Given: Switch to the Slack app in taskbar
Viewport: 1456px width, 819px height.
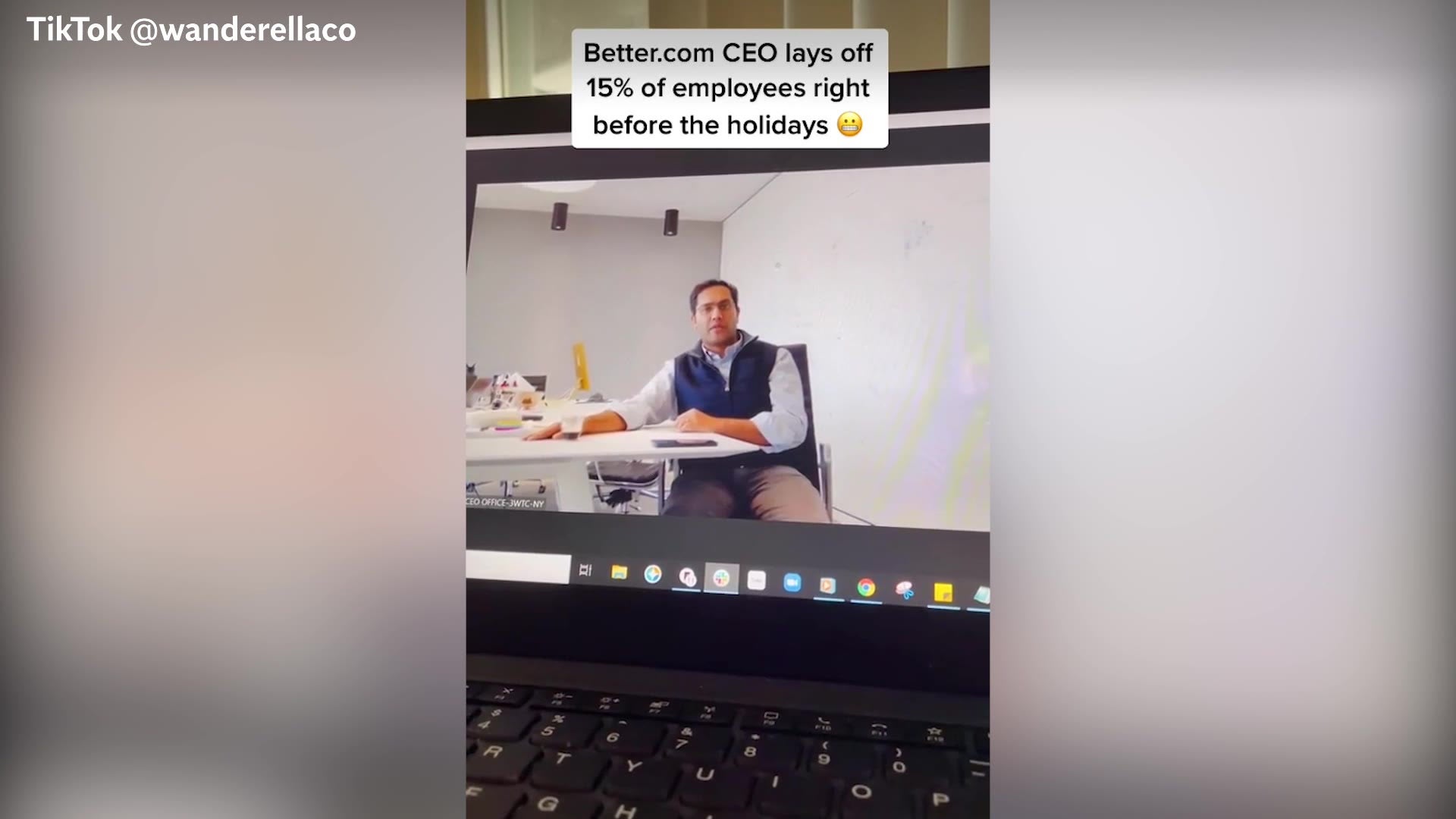Looking at the screenshot, I should (x=721, y=579).
